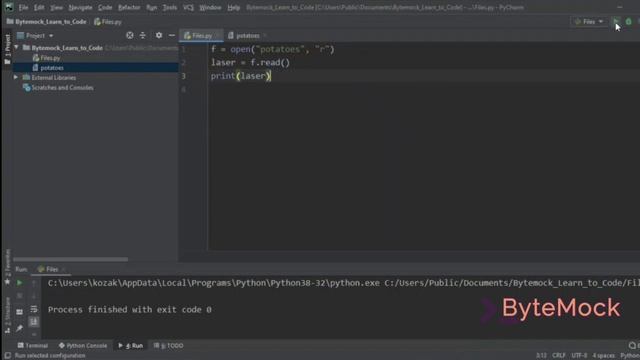Image resolution: width=640 pixels, height=360 pixels.
Task: Open the Edit menu
Action: coord(39,7)
